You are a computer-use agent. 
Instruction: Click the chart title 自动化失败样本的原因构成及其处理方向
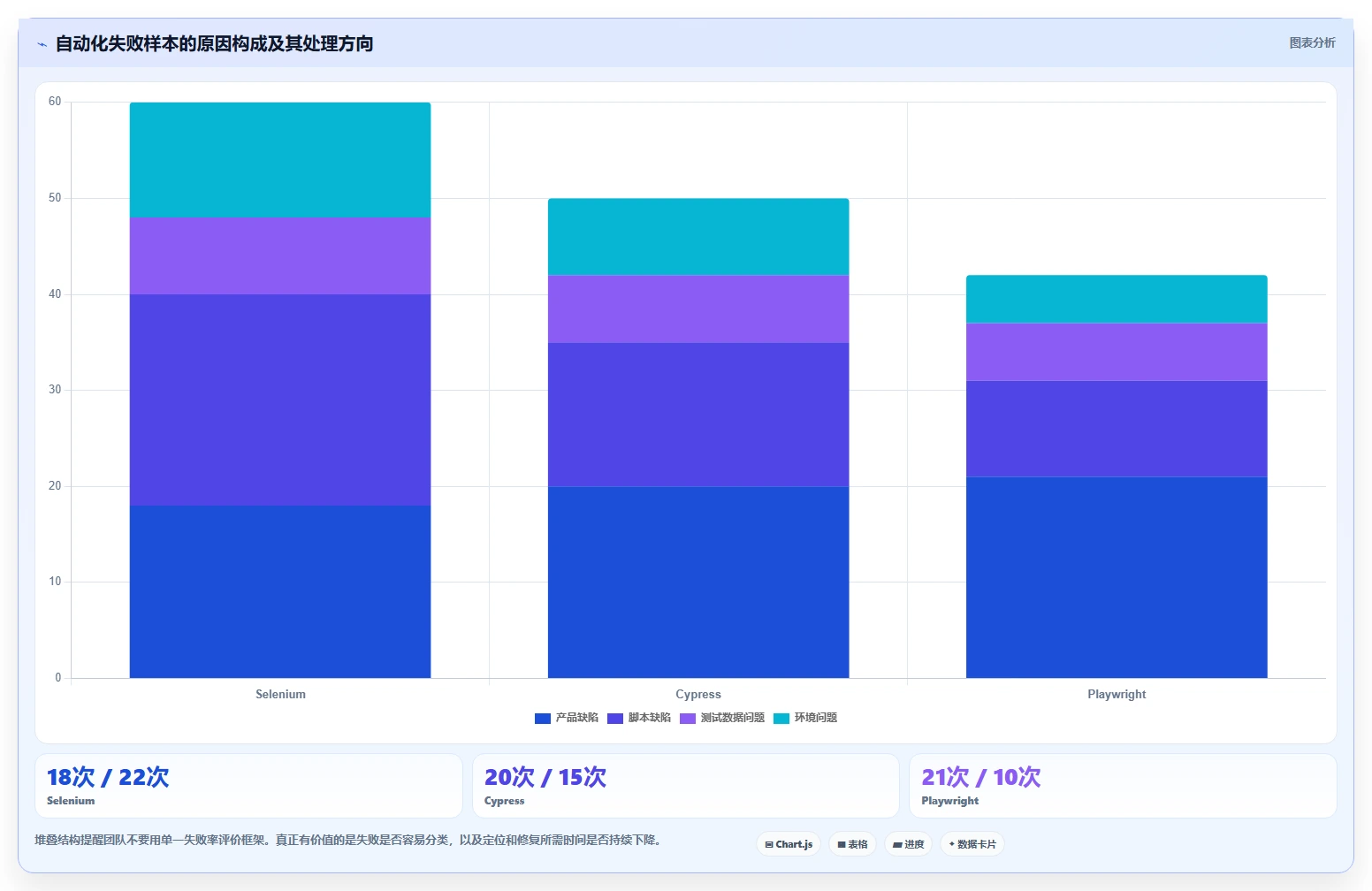(214, 43)
